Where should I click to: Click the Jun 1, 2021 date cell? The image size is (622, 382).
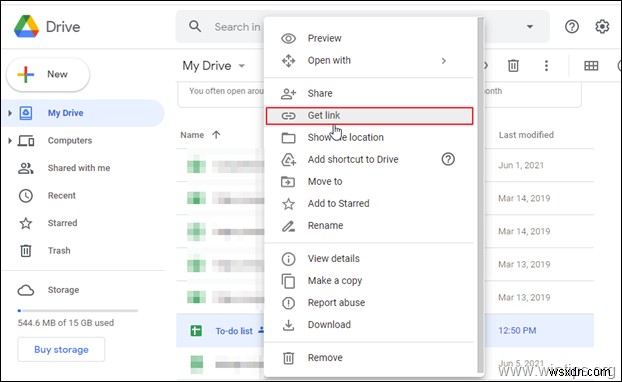(x=521, y=165)
